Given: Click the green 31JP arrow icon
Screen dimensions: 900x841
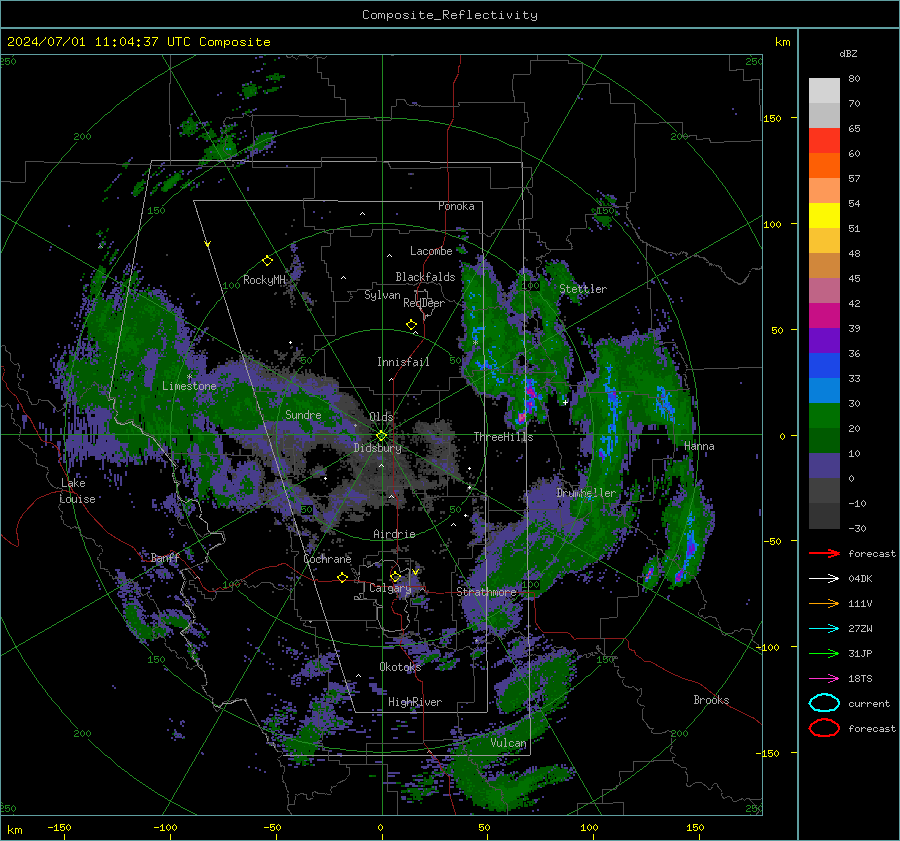Looking at the screenshot, I should [x=824, y=653].
